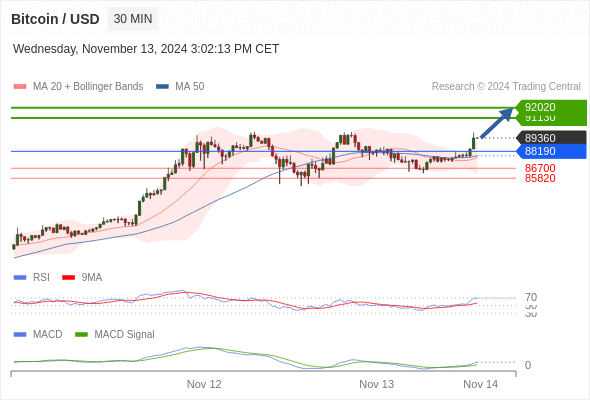This screenshot has height=400, width=590.
Task: Click the Nov 14 date axis label
Action: pyautogui.click(x=481, y=384)
